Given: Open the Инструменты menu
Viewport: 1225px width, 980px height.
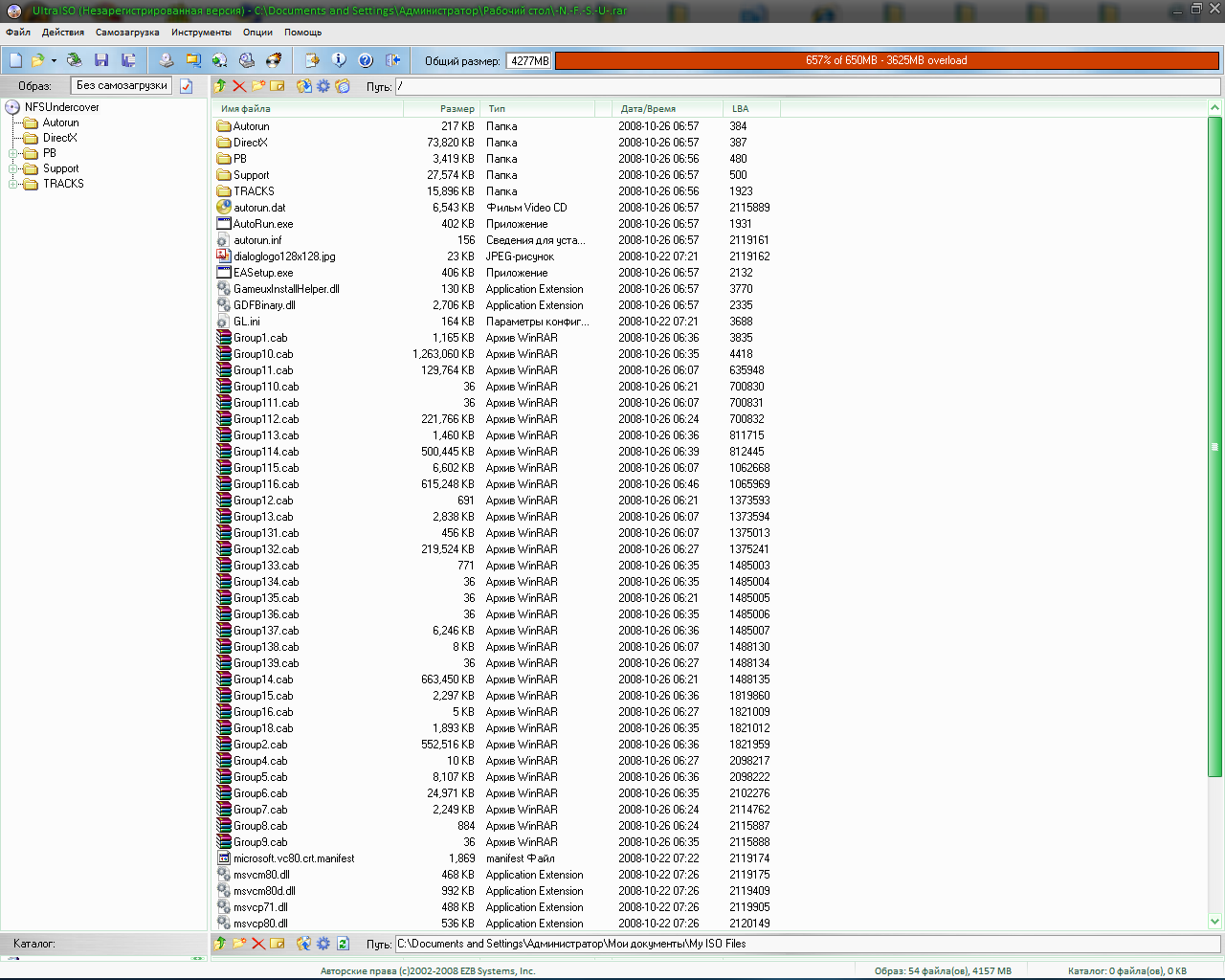Looking at the screenshot, I should (201, 33).
